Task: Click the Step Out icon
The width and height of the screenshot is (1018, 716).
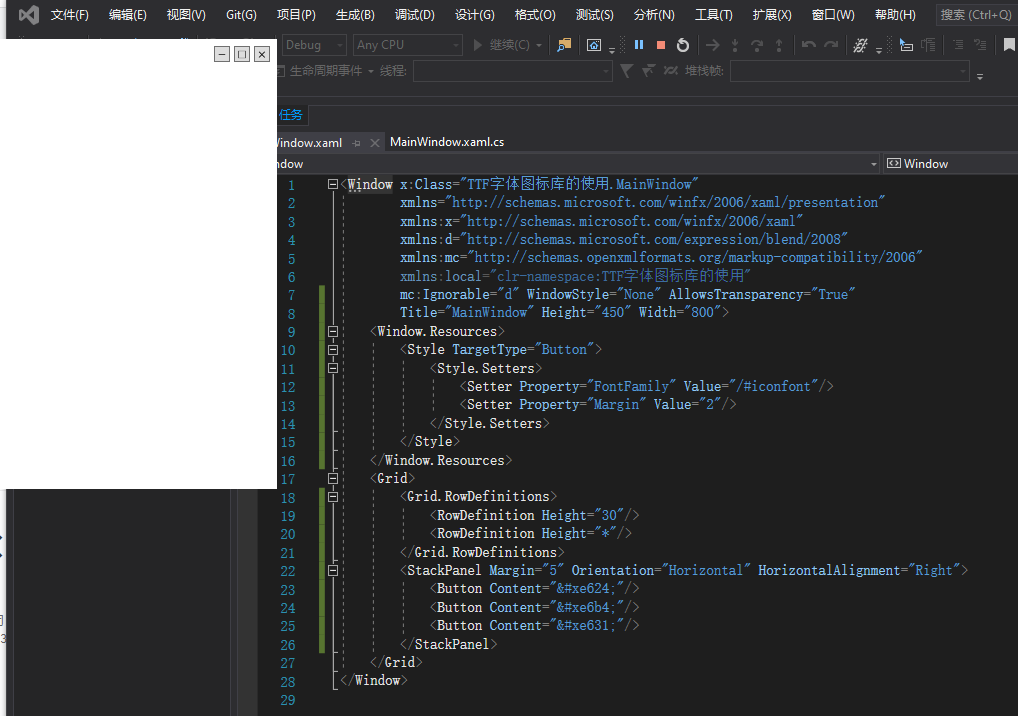Action: tap(779, 45)
